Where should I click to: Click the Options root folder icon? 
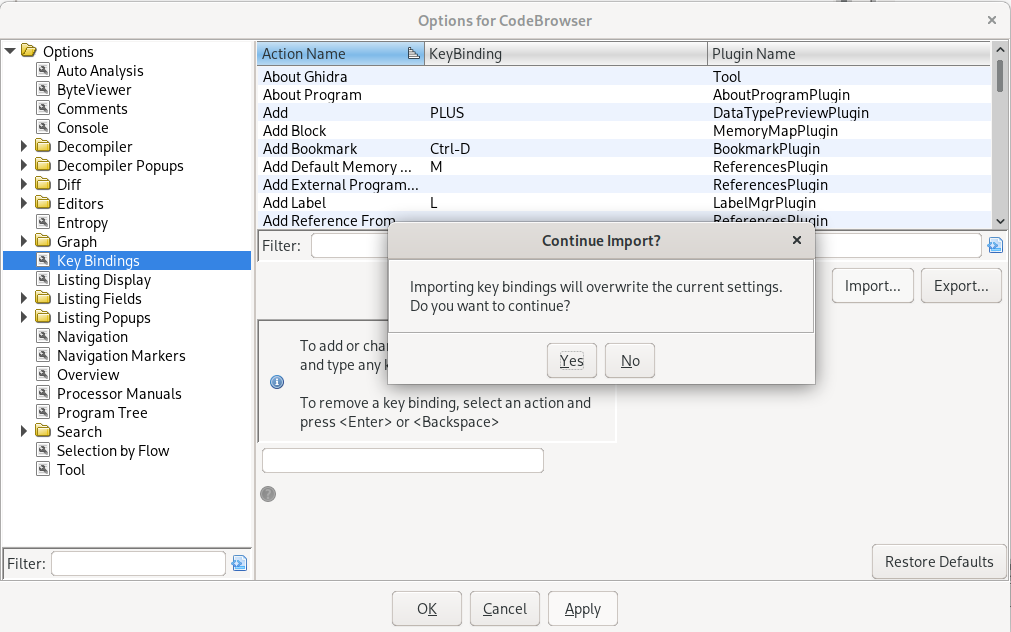(28, 50)
